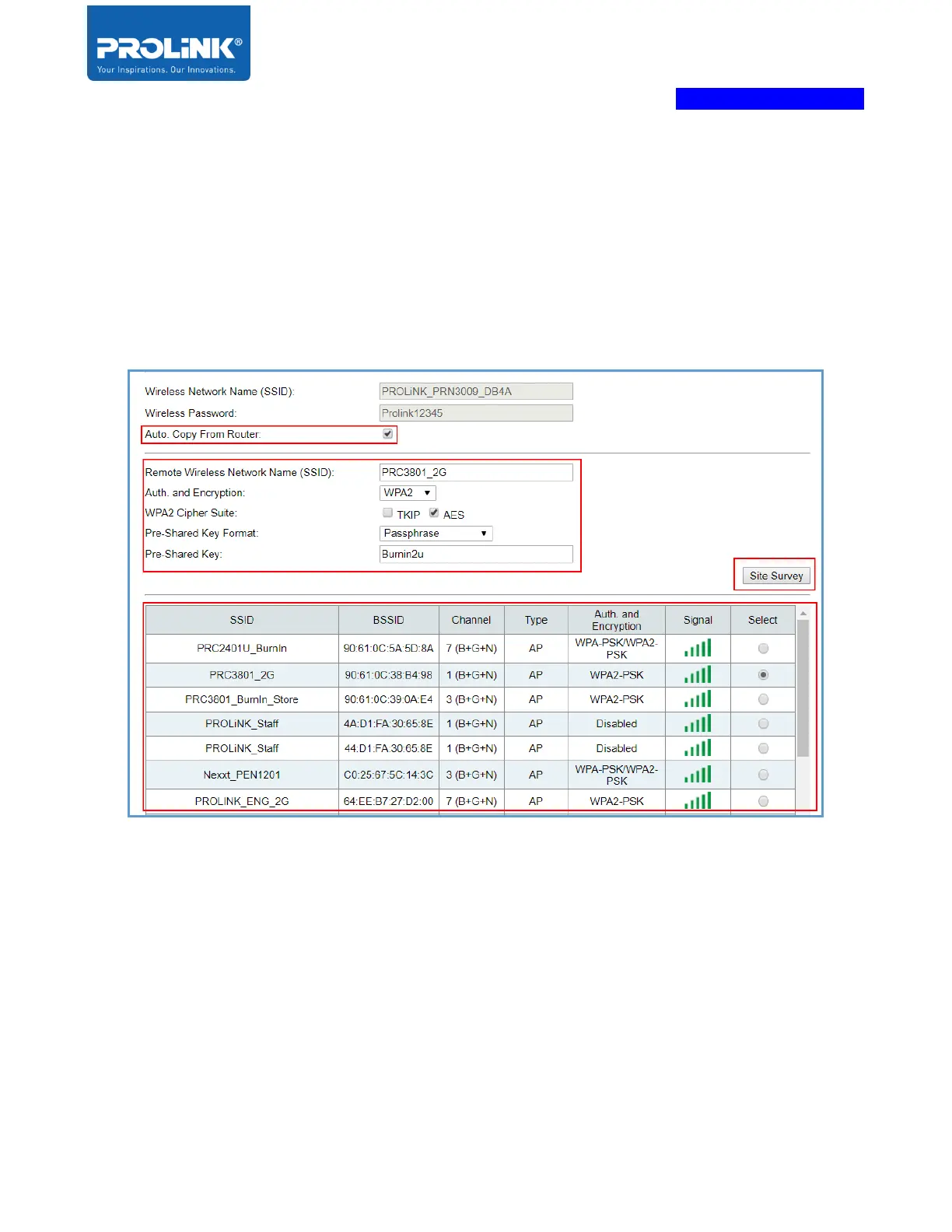Screen dimensions: 952x1232
Task: Click the PRC2401U_BurnIn SSID cell
Action: pyautogui.click(x=242, y=649)
